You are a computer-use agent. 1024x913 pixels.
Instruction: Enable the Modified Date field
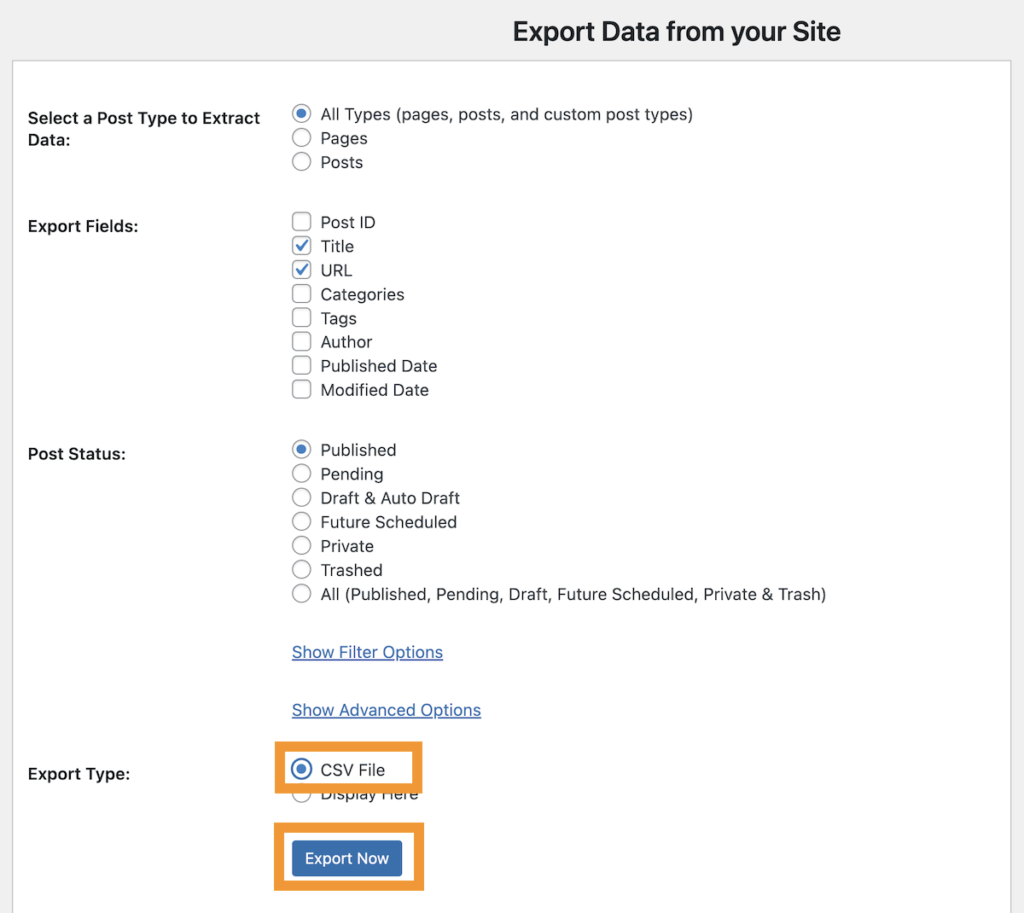coord(301,389)
